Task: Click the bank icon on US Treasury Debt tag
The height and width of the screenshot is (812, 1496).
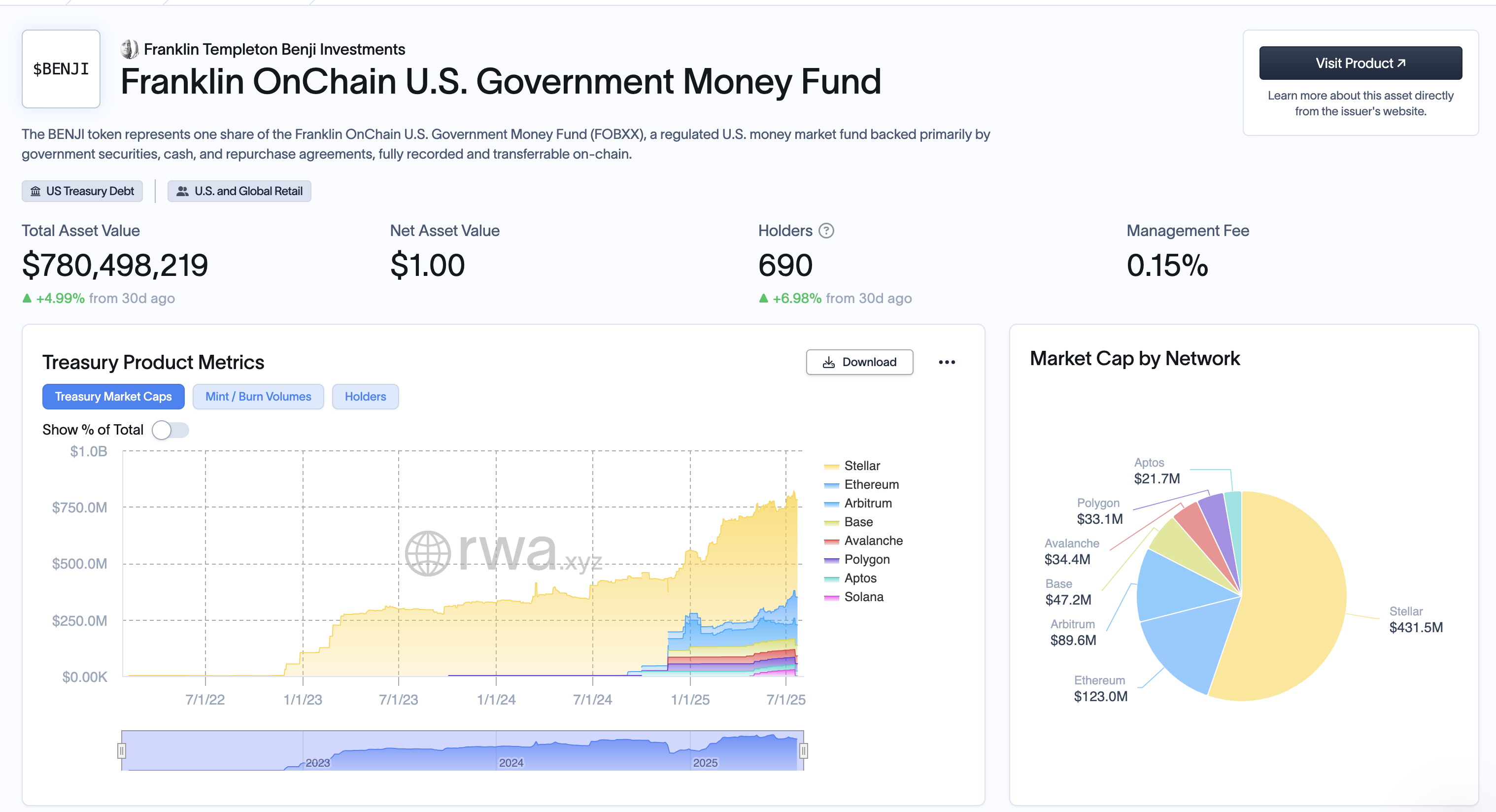Action: pos(35,191)
